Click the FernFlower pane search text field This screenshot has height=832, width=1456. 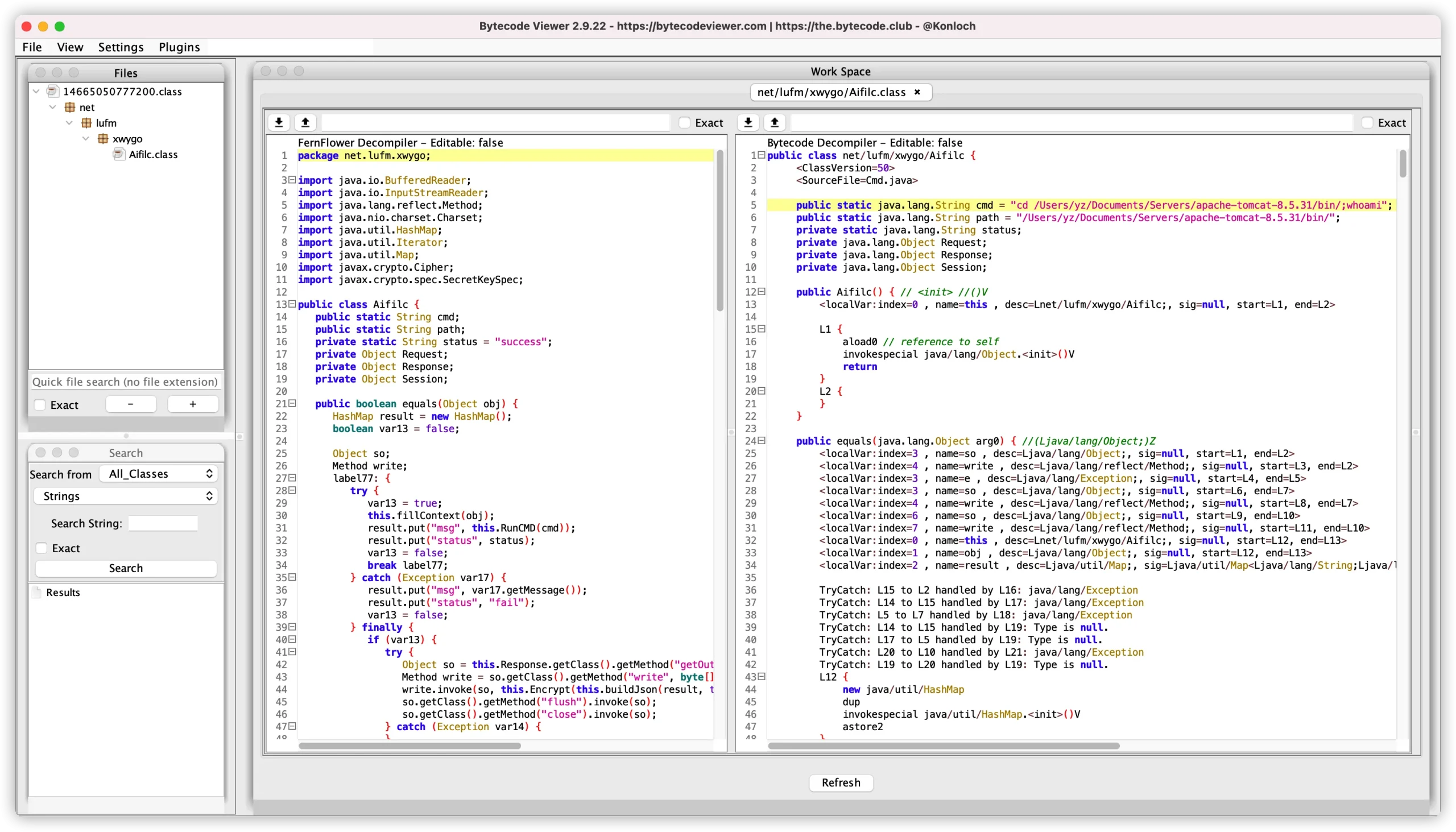495,122
